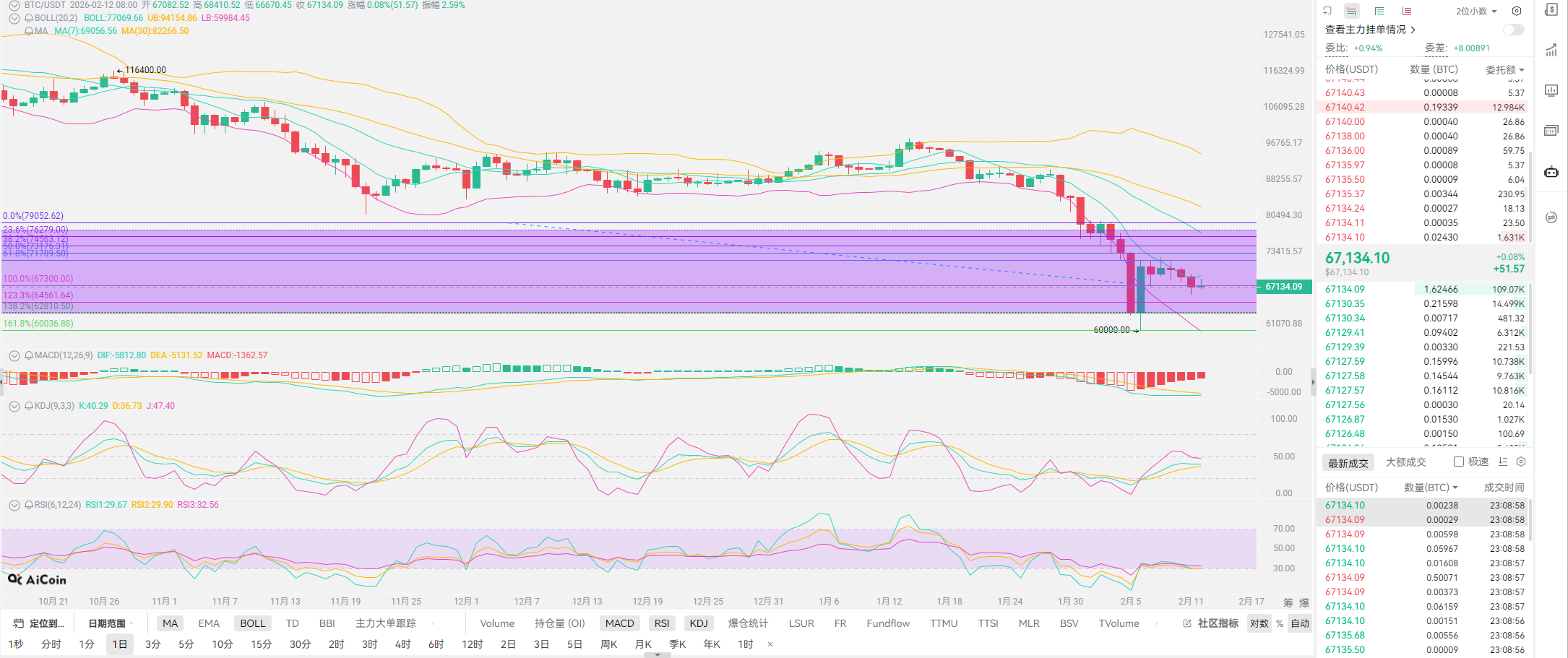Add the EMA indicator to the chart
This screenshot has height=658, width=1568.
coord(209,623)
